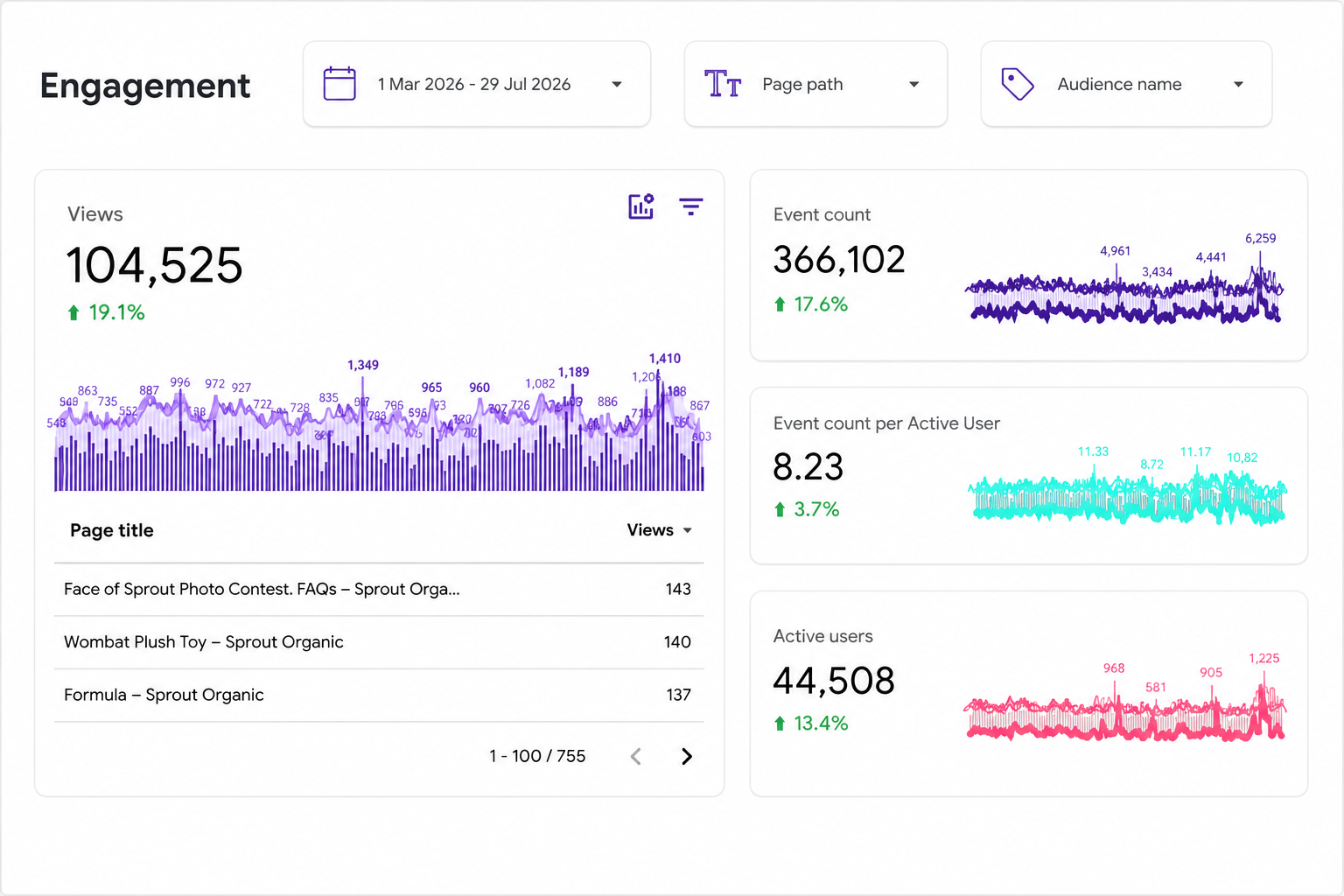The image size is (1344, 896).
Task: Open the filter lines icon in Views card
Action: (691, 206)
